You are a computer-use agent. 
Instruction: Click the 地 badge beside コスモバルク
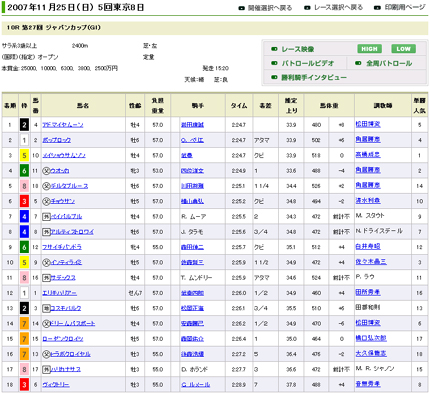[46, 308]
